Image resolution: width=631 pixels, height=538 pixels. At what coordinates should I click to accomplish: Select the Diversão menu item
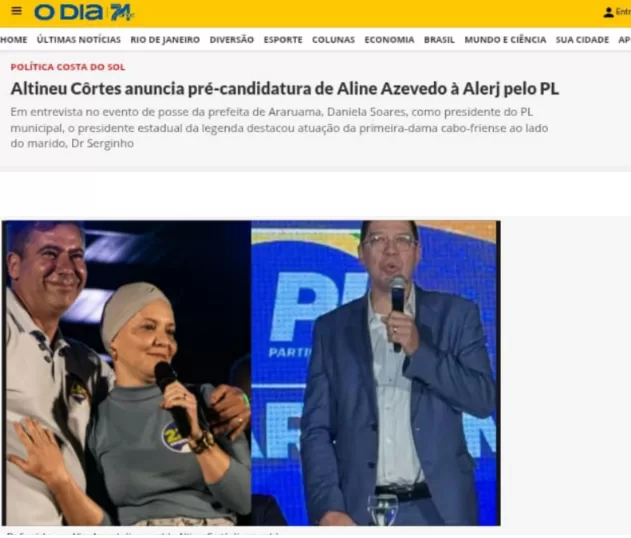point(232,40)
